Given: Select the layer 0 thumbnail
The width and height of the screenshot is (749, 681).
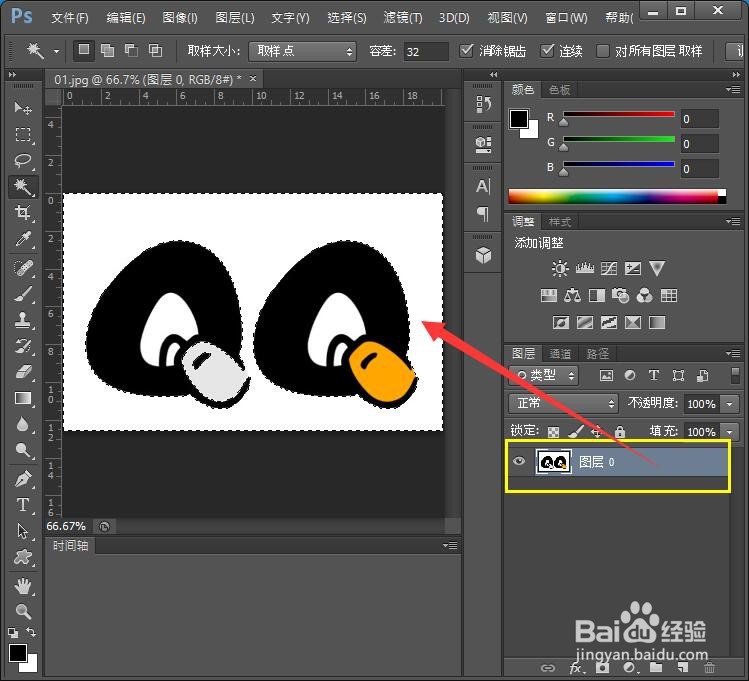Looking at the screenshot, I should [x=554, y=462].
